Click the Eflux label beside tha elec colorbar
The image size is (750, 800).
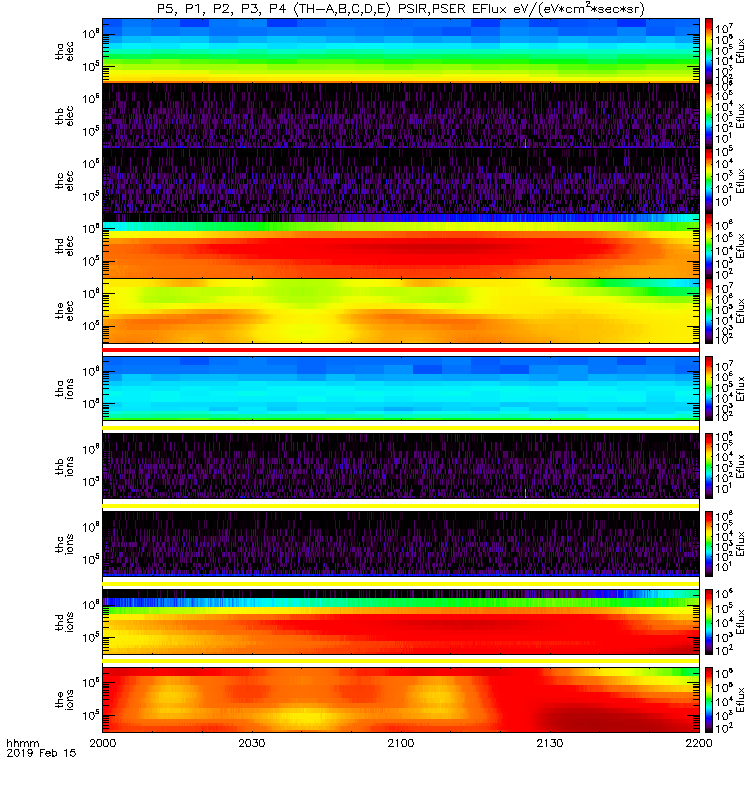740,51
